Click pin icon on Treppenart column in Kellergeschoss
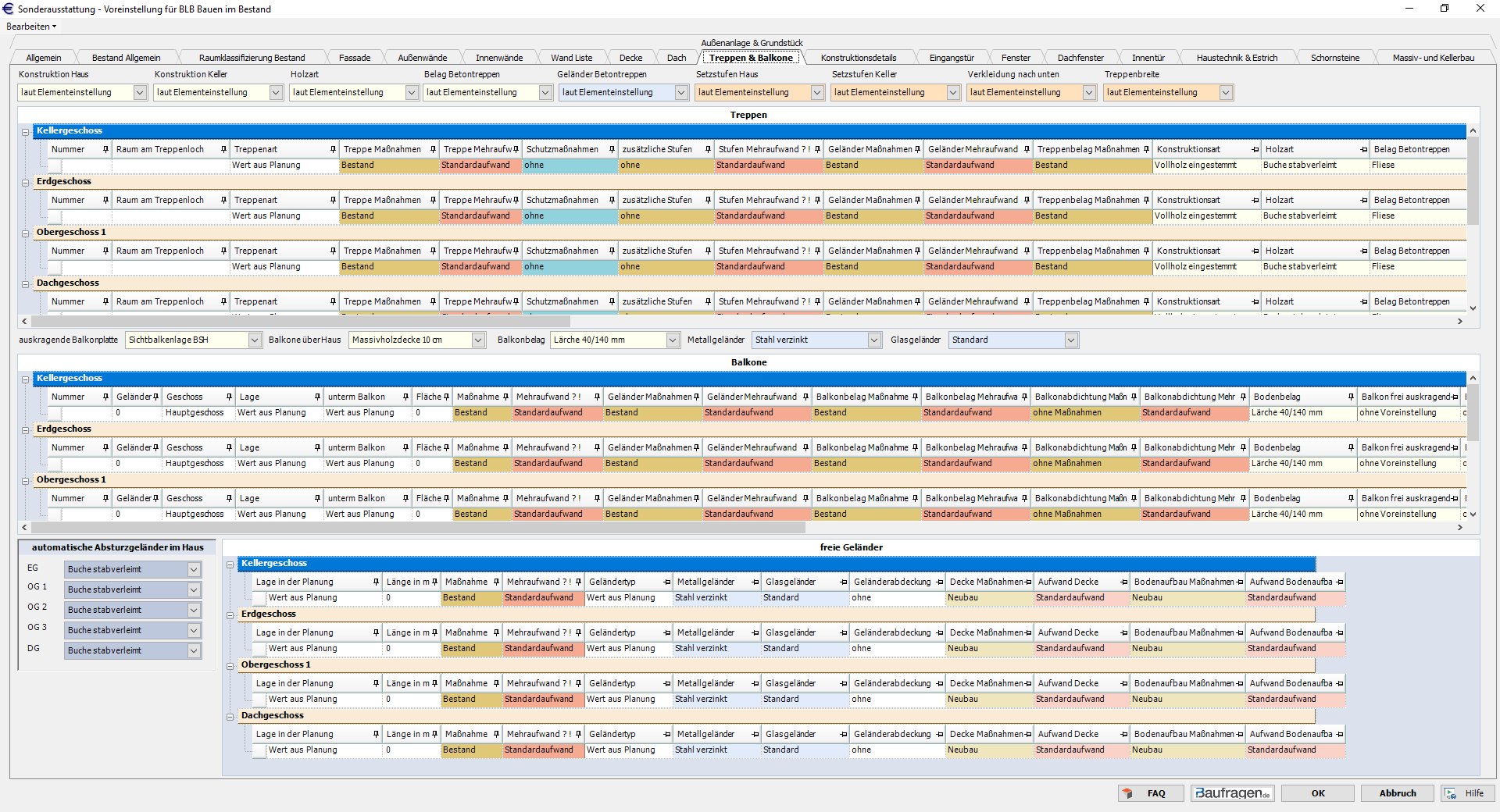The image size is (1500, 812). [333, 149]
